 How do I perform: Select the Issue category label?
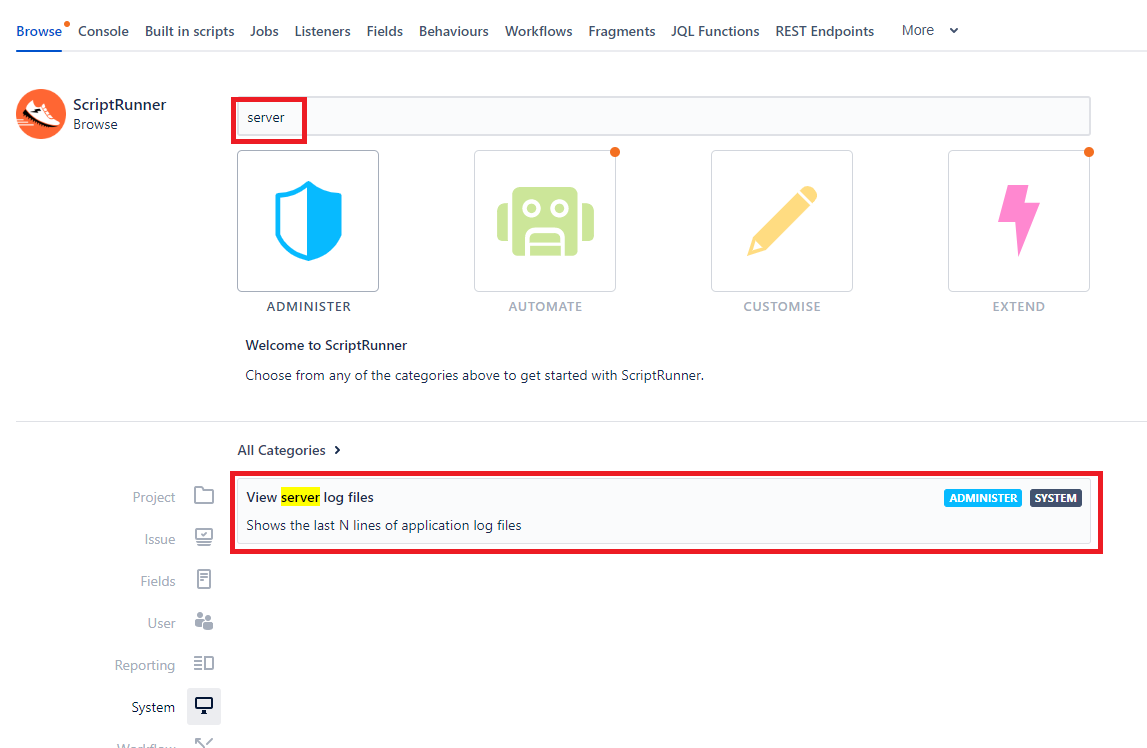pyautogui.click(x=159, y=539)
